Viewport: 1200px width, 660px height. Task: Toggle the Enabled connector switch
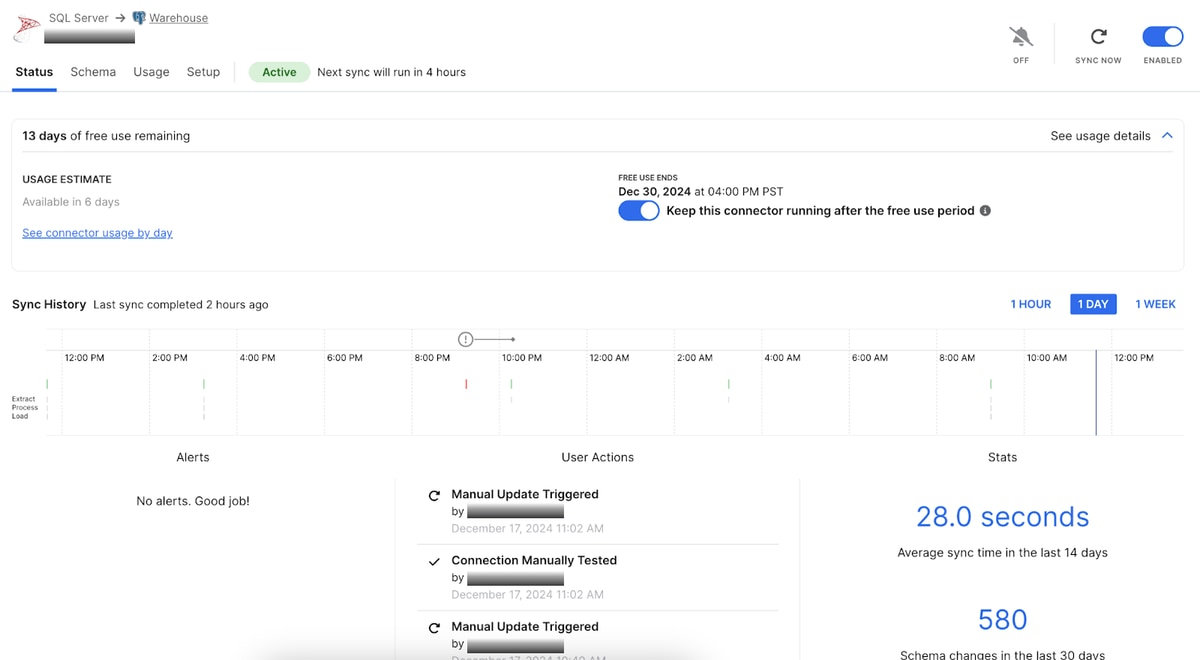click(x=1163, y=37)
